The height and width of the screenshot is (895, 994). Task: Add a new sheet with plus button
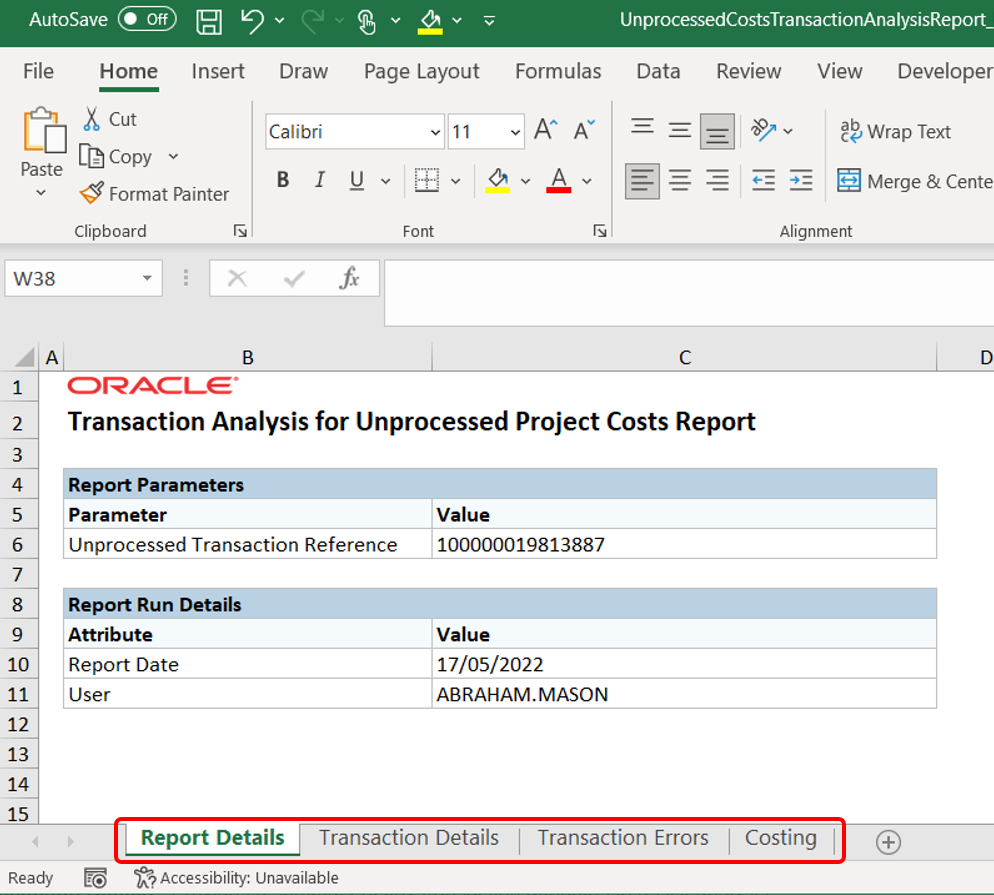point(888,842)
